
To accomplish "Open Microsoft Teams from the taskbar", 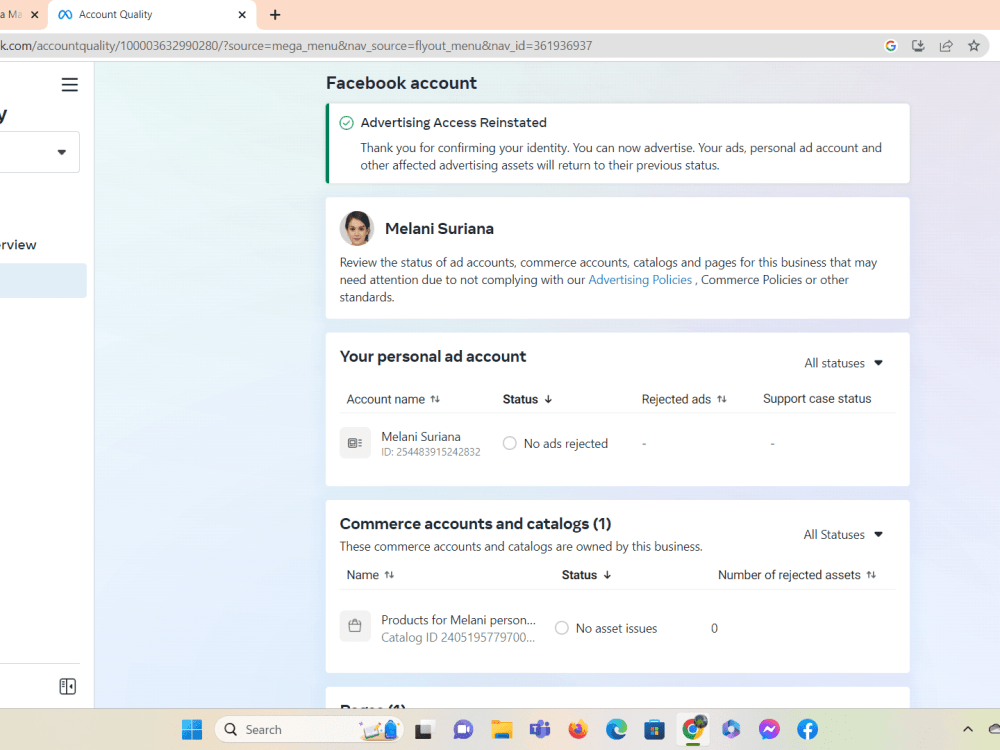I will click(x=540, y=729).
